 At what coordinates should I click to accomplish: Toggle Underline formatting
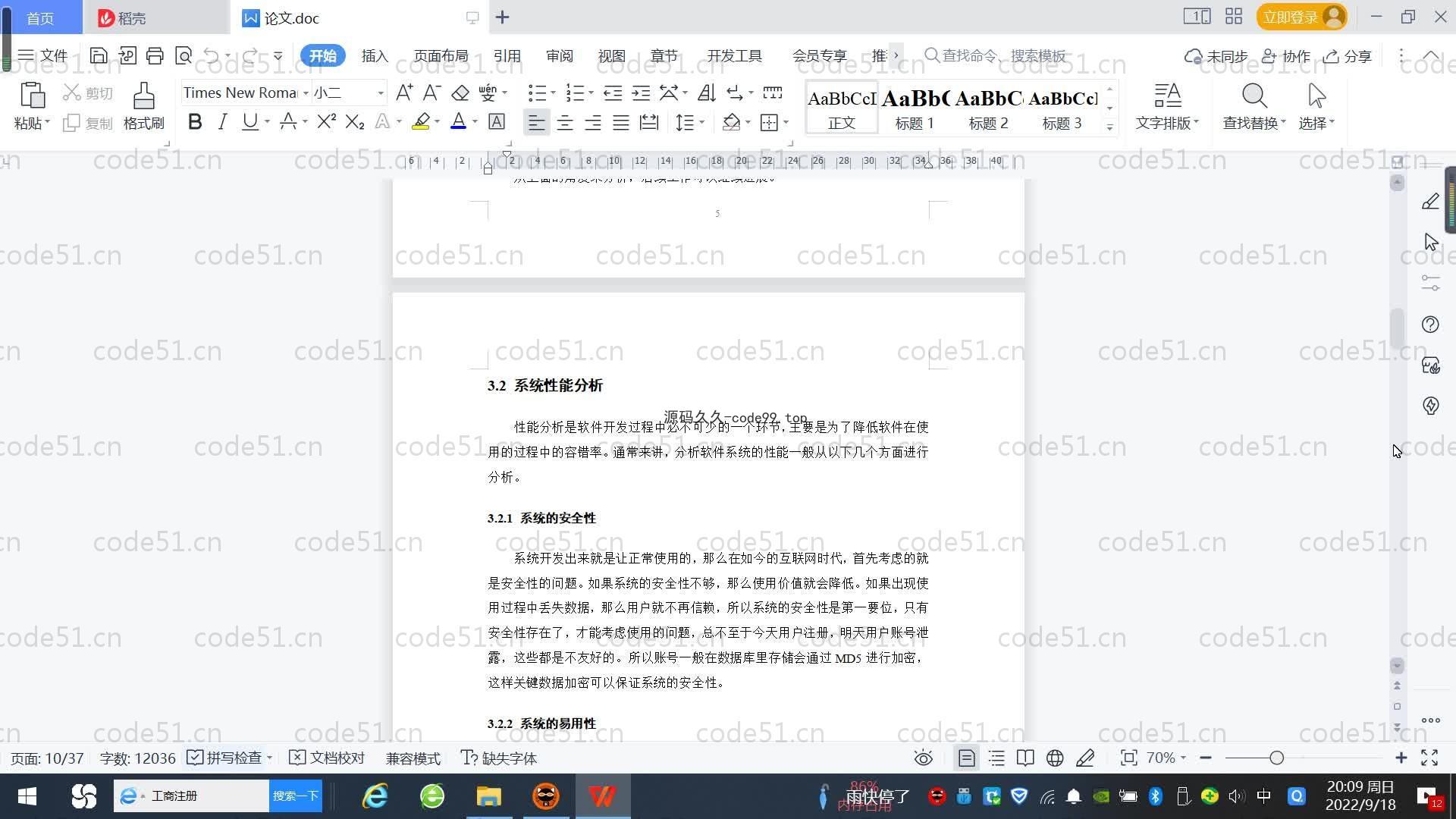pos(249,121)
